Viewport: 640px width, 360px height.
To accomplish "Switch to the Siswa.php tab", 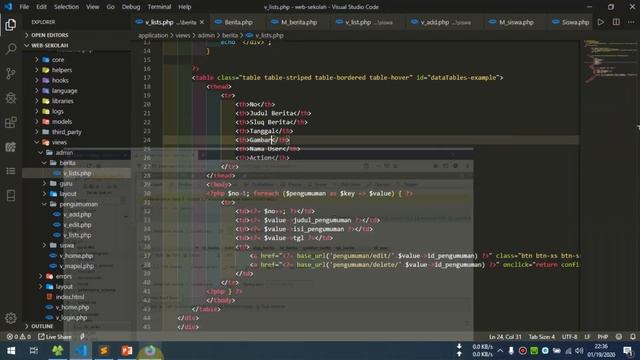I will click(574, 22).
